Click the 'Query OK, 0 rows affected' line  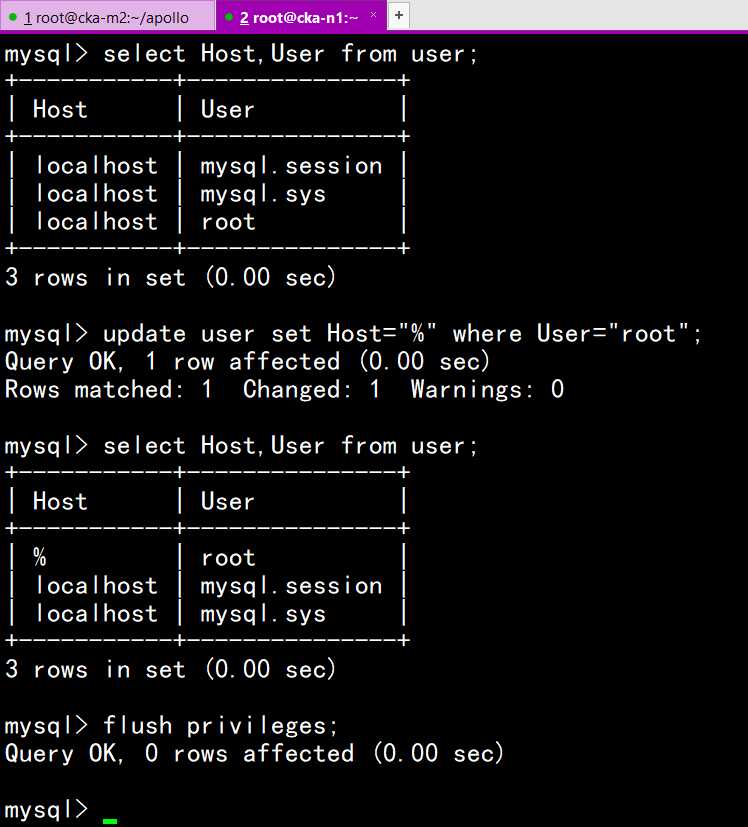click(254, 753)
